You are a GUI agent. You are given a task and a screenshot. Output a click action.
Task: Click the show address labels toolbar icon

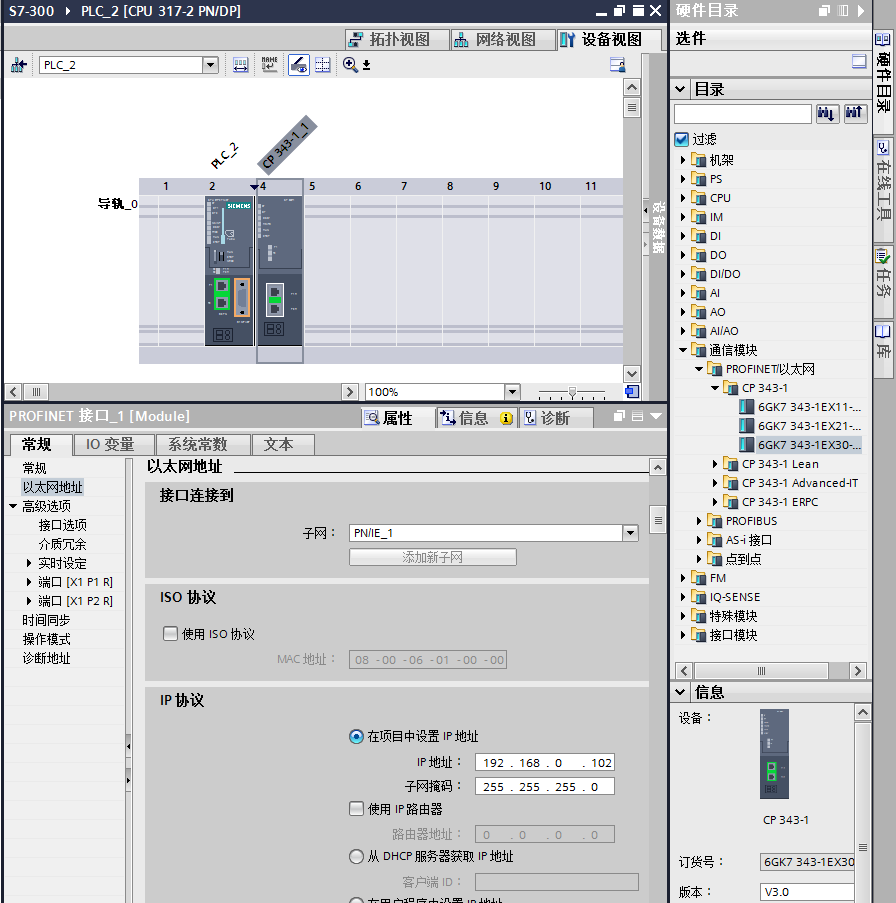pyautogui.click(x=241, y=65)
